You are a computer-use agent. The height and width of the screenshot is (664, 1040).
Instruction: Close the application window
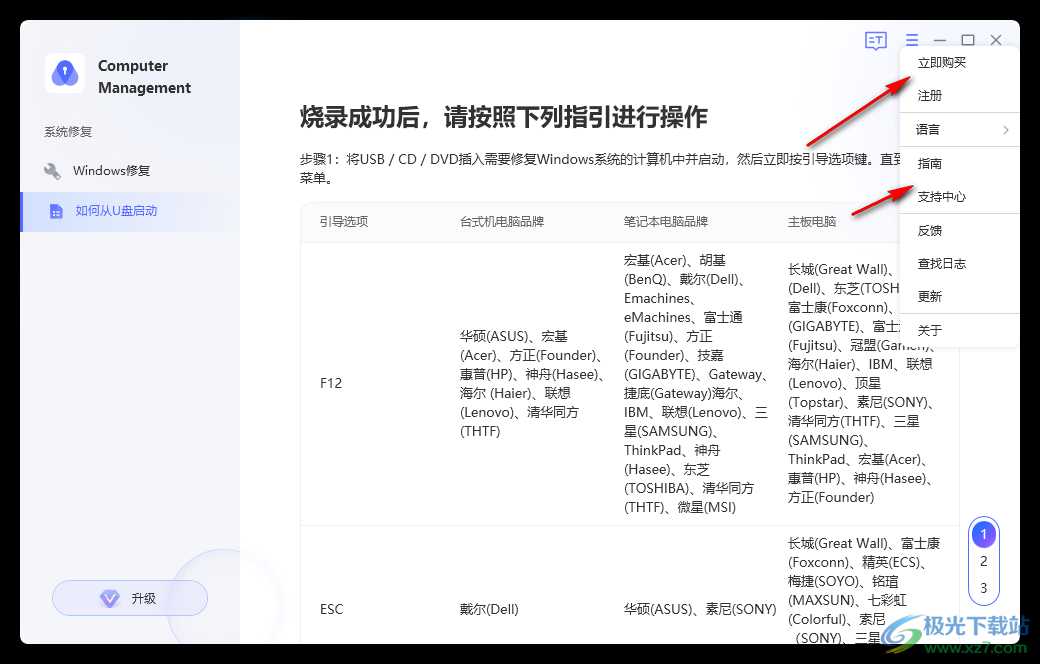[996, 40]
